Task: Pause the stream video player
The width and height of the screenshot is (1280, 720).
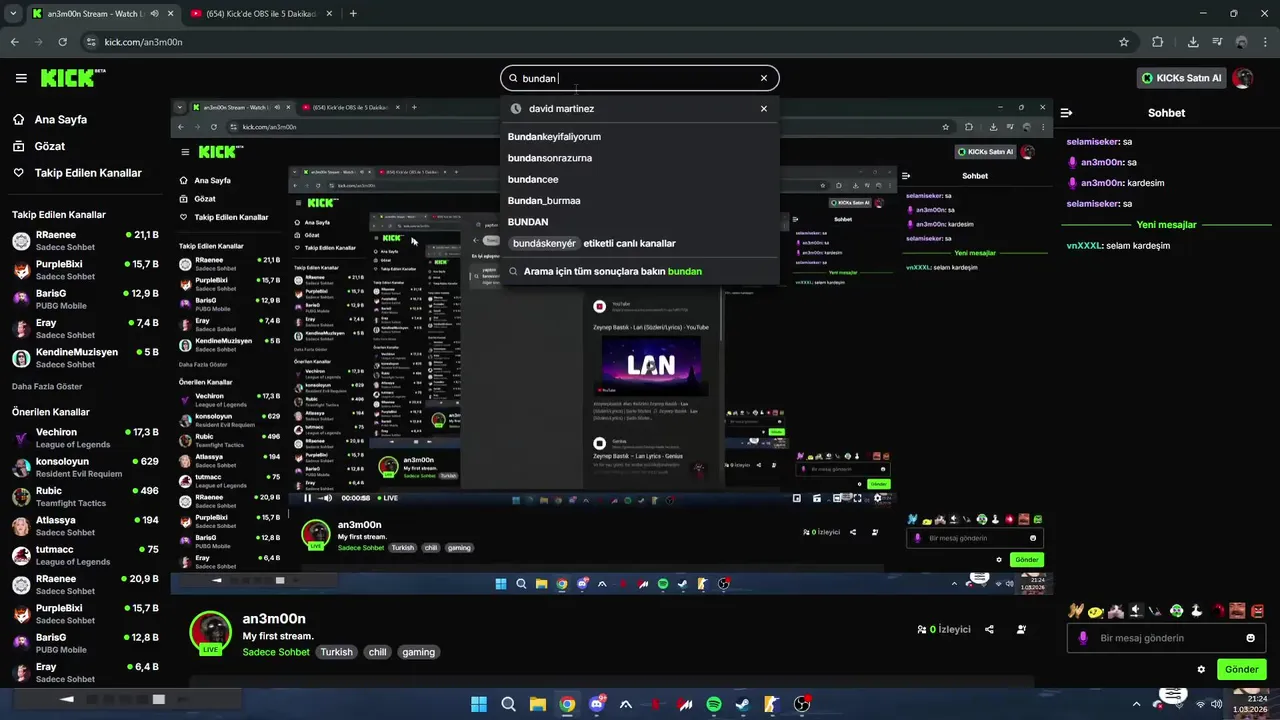Action: 307,498
